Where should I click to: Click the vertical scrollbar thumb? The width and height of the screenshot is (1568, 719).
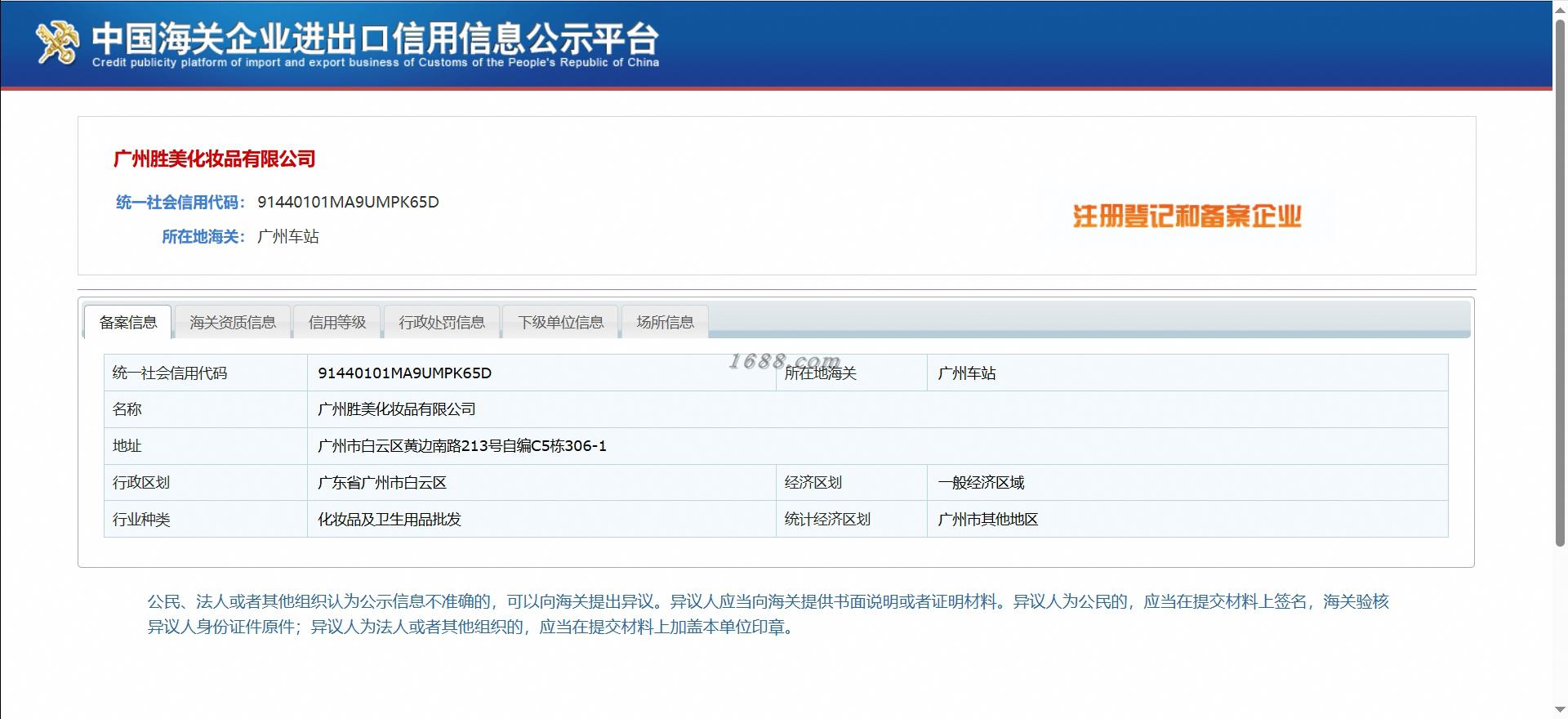click(1560, 282)
